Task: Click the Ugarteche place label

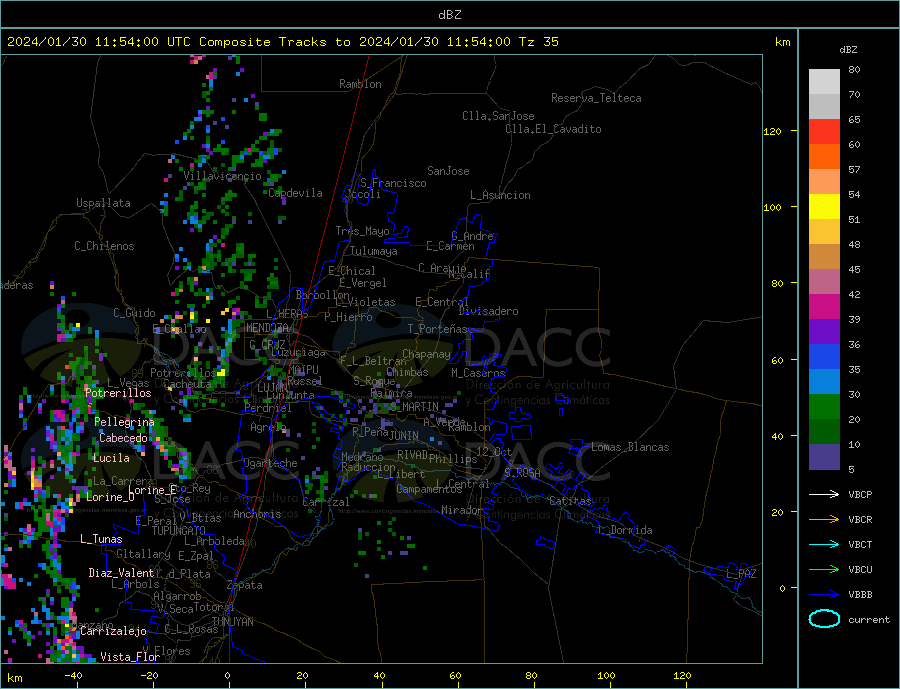Action: 270,463
